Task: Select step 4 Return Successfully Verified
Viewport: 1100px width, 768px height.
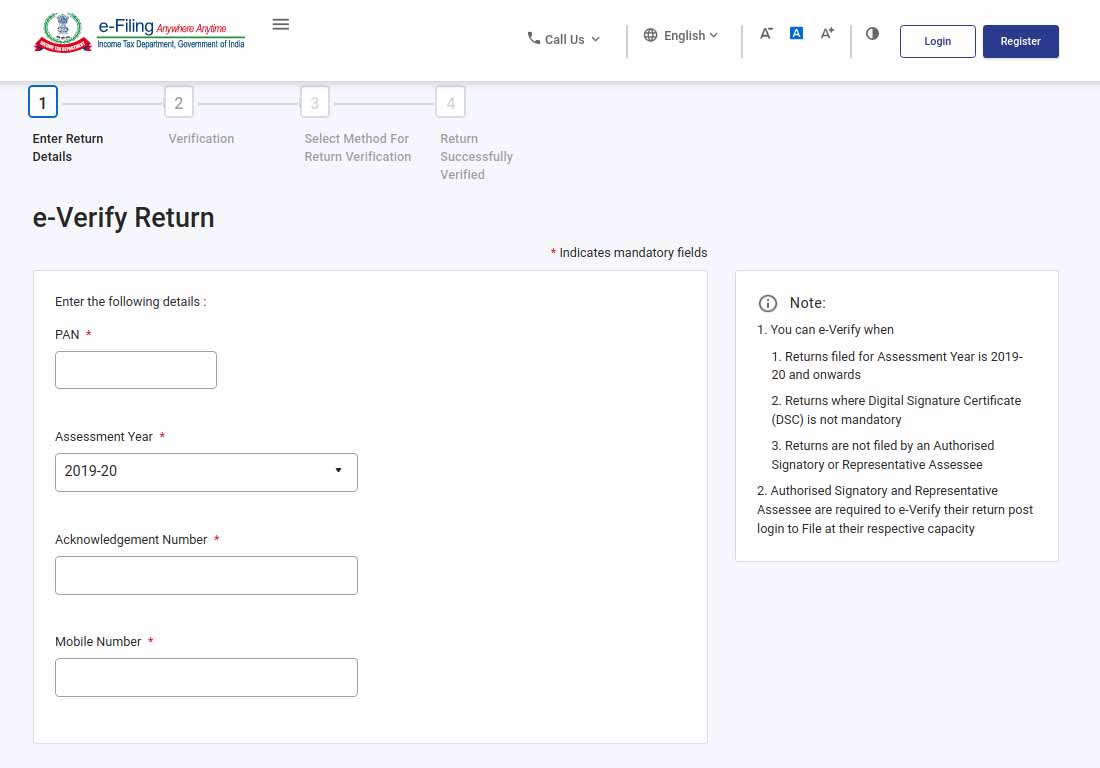Action: coord(451,103)
